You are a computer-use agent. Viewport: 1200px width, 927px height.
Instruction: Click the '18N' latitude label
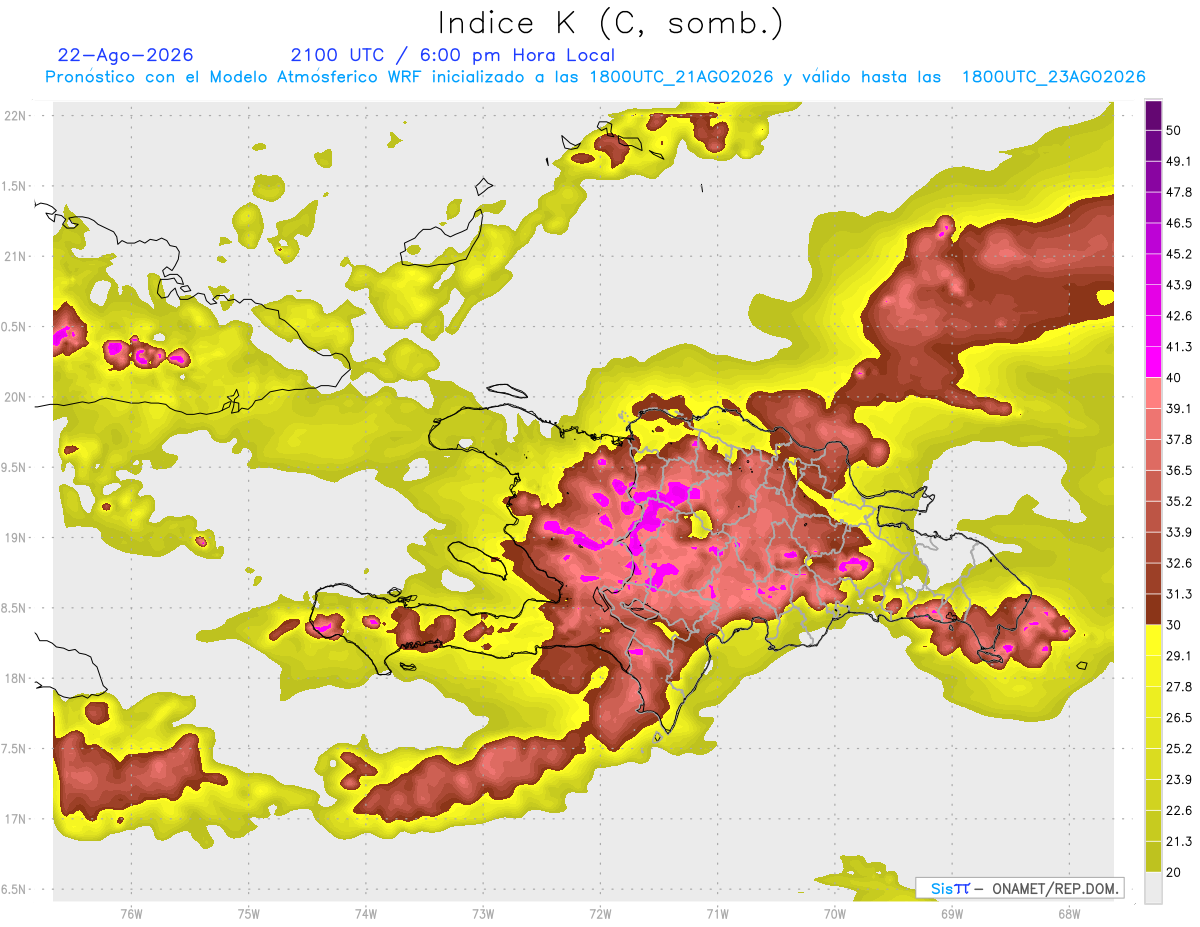[x=15, y=678]
